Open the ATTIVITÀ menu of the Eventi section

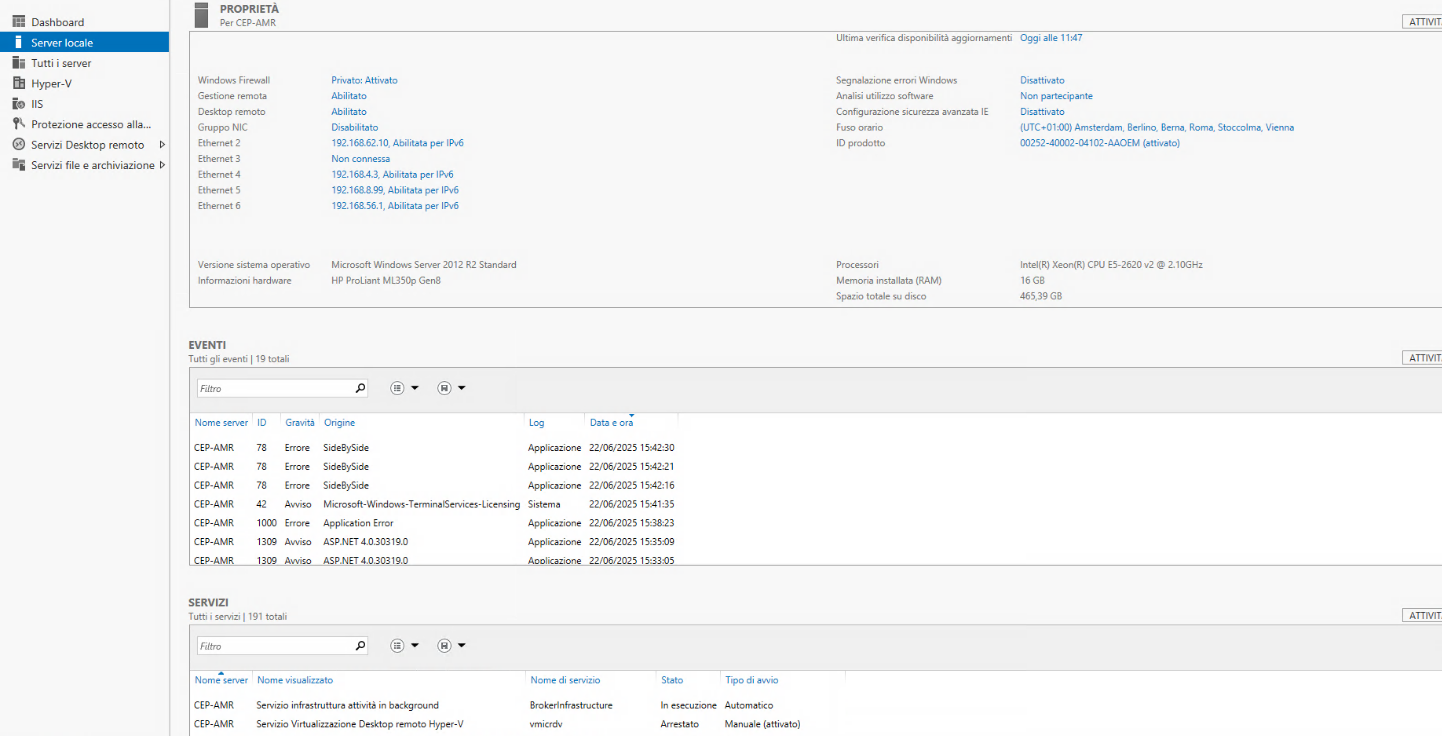click(x=1422, y=358)
